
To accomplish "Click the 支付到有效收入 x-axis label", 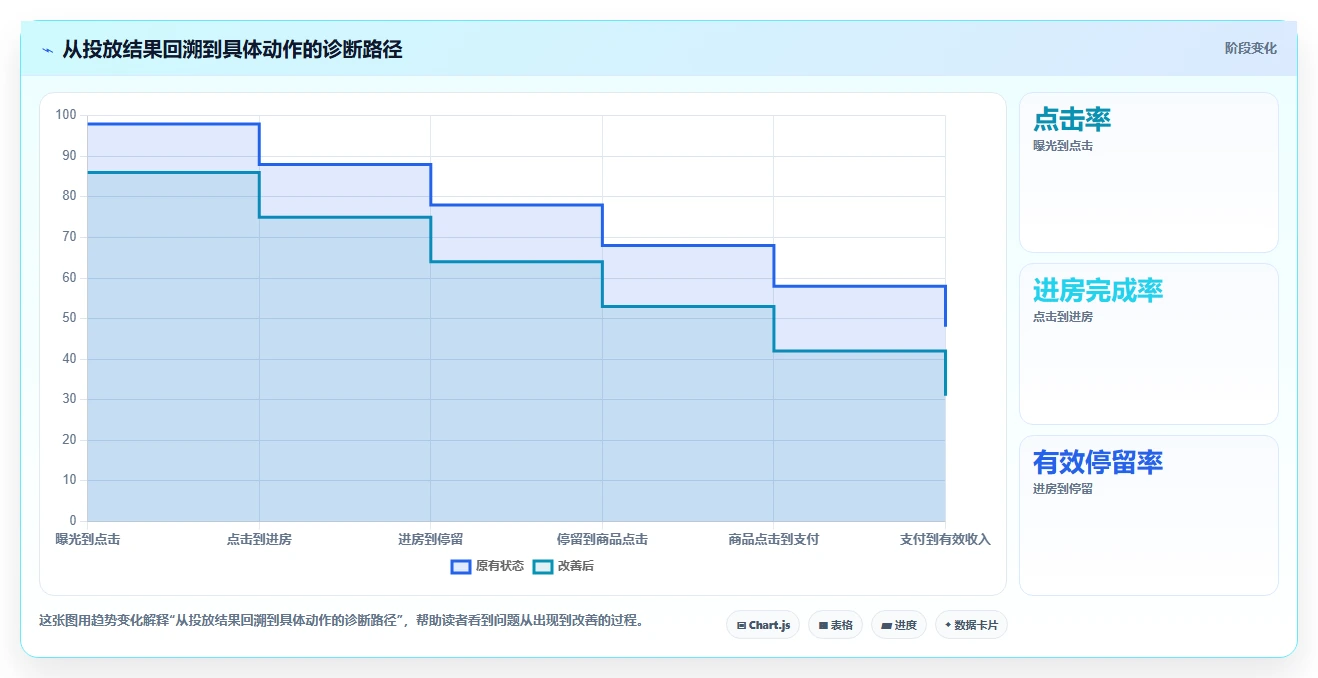I will [945, 539].
